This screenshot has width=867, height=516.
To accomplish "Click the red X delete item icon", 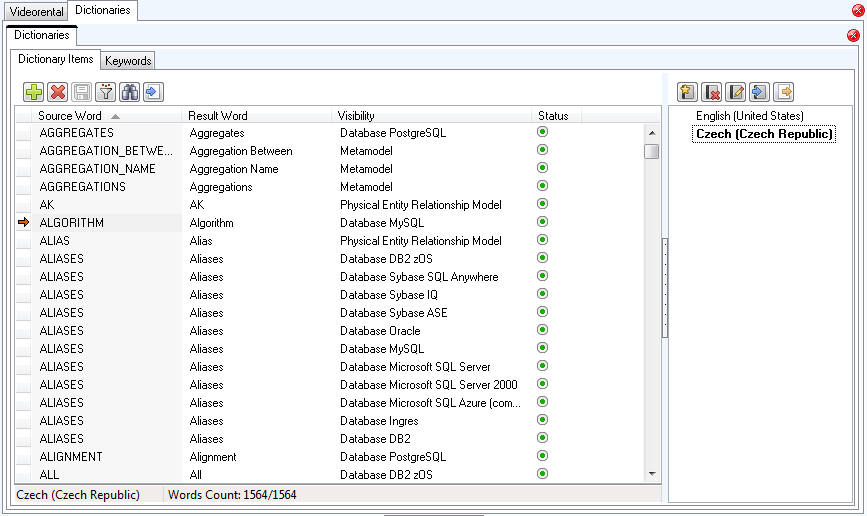I will tap(58, 92).
